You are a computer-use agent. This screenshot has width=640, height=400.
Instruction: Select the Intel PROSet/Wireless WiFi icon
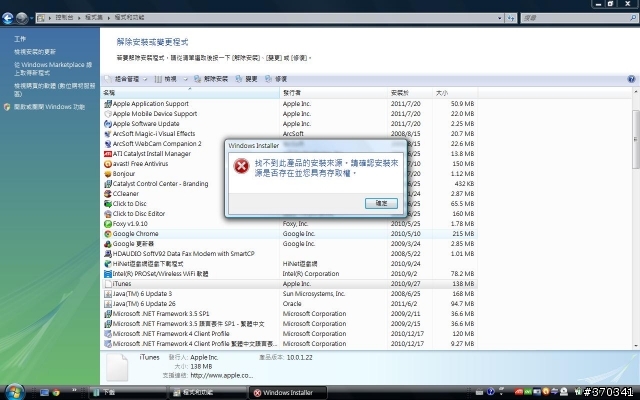[x=108, y=274]
